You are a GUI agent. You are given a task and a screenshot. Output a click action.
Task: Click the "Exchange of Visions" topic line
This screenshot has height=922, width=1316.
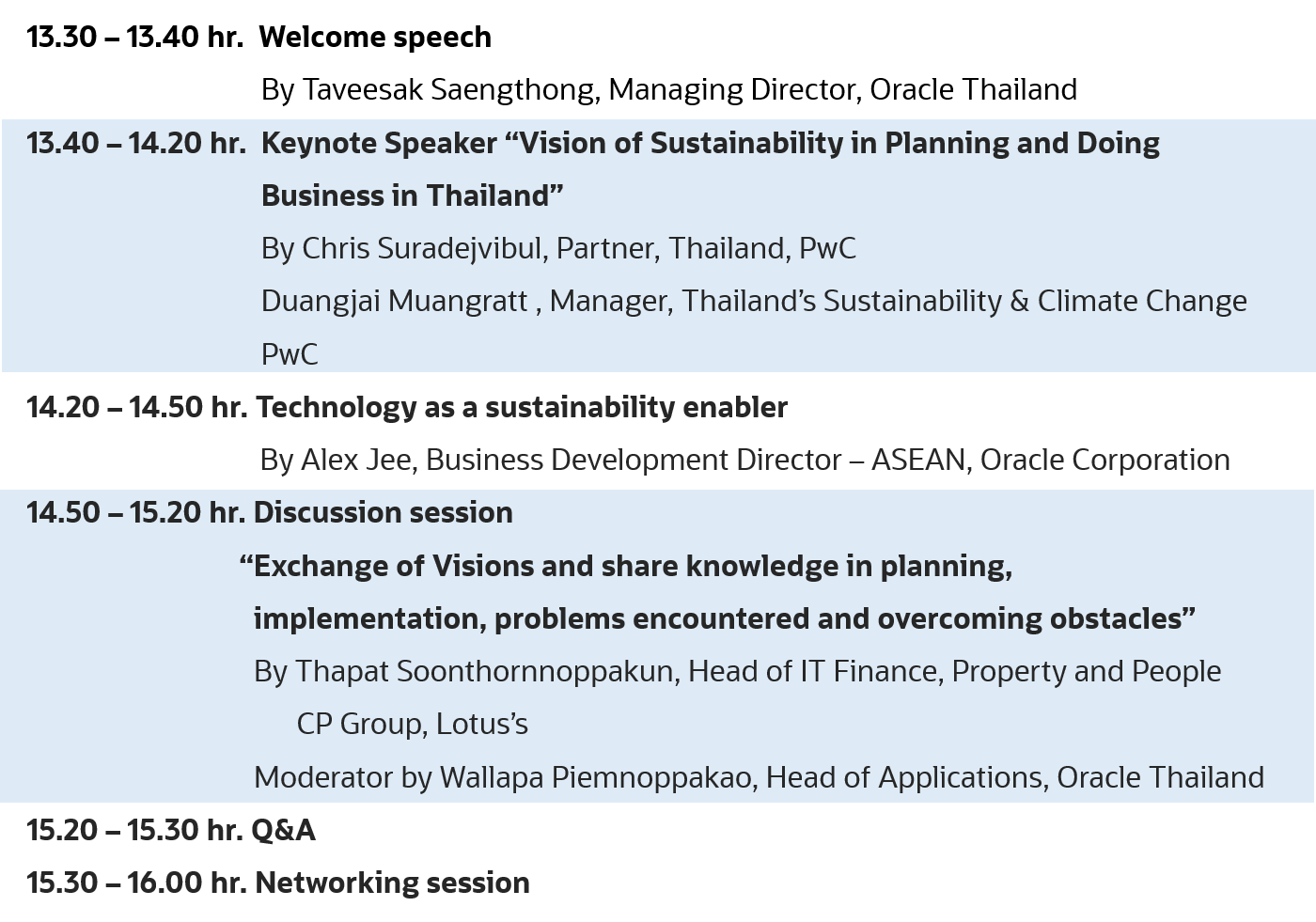click(x=626, y=567)
